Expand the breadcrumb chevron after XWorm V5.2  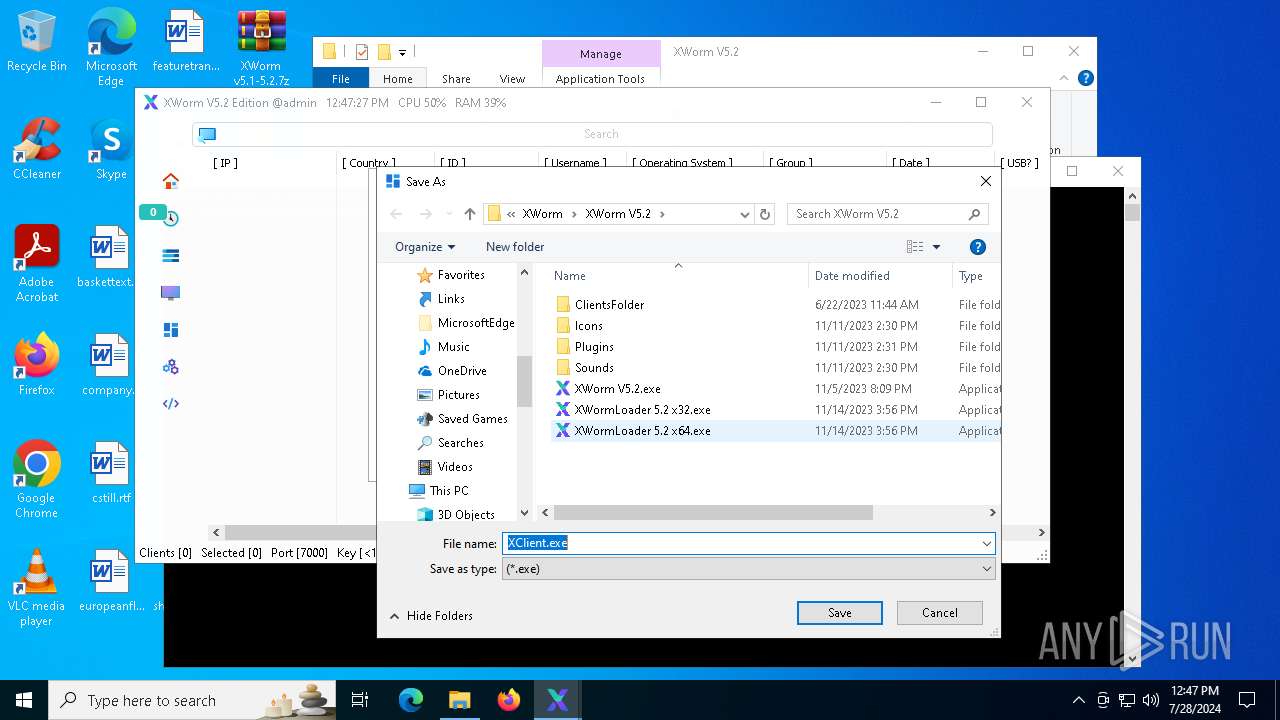click(x=662, y=214)
